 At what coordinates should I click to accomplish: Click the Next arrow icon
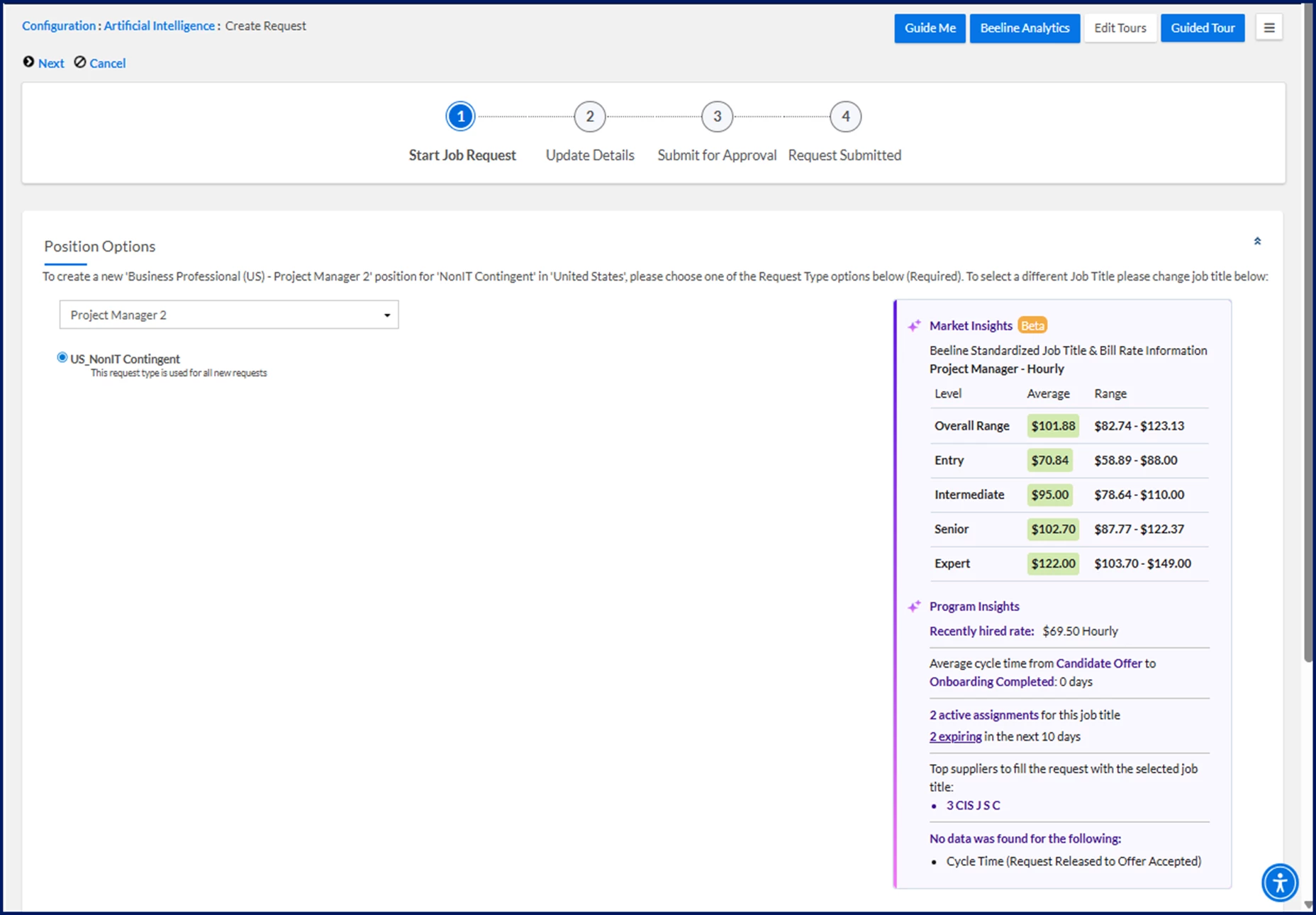[28, 62]
